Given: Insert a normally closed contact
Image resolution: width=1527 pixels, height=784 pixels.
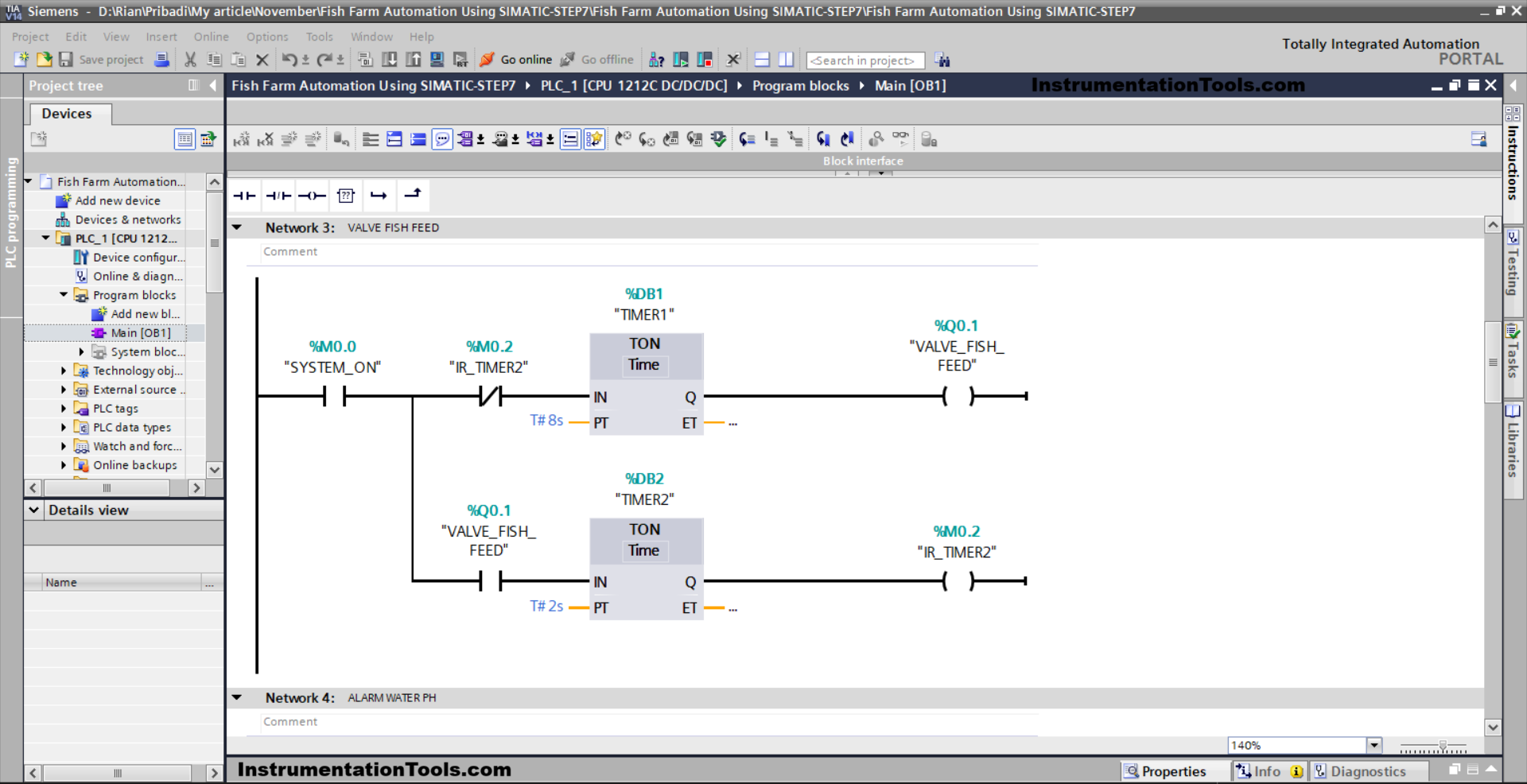Looking at the screenshot, I should tap(278, 196).
